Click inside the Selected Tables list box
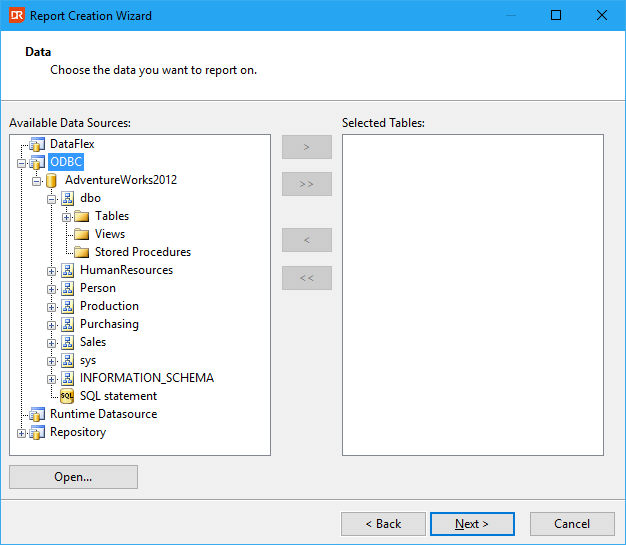This screenshot has width=626, height=545. click(x=473, y=295)
